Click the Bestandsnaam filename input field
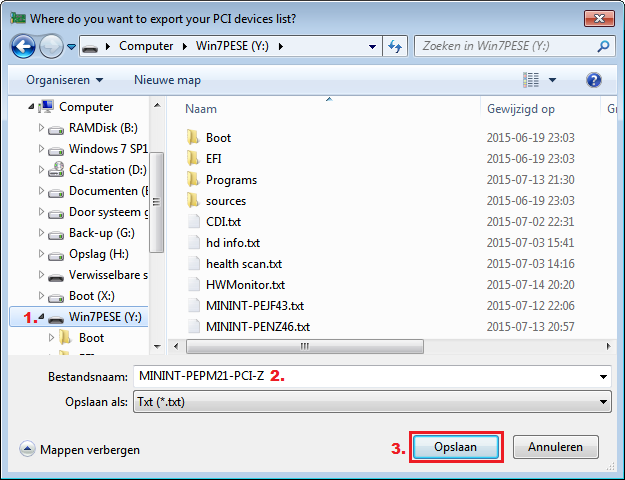 [360, 376]
